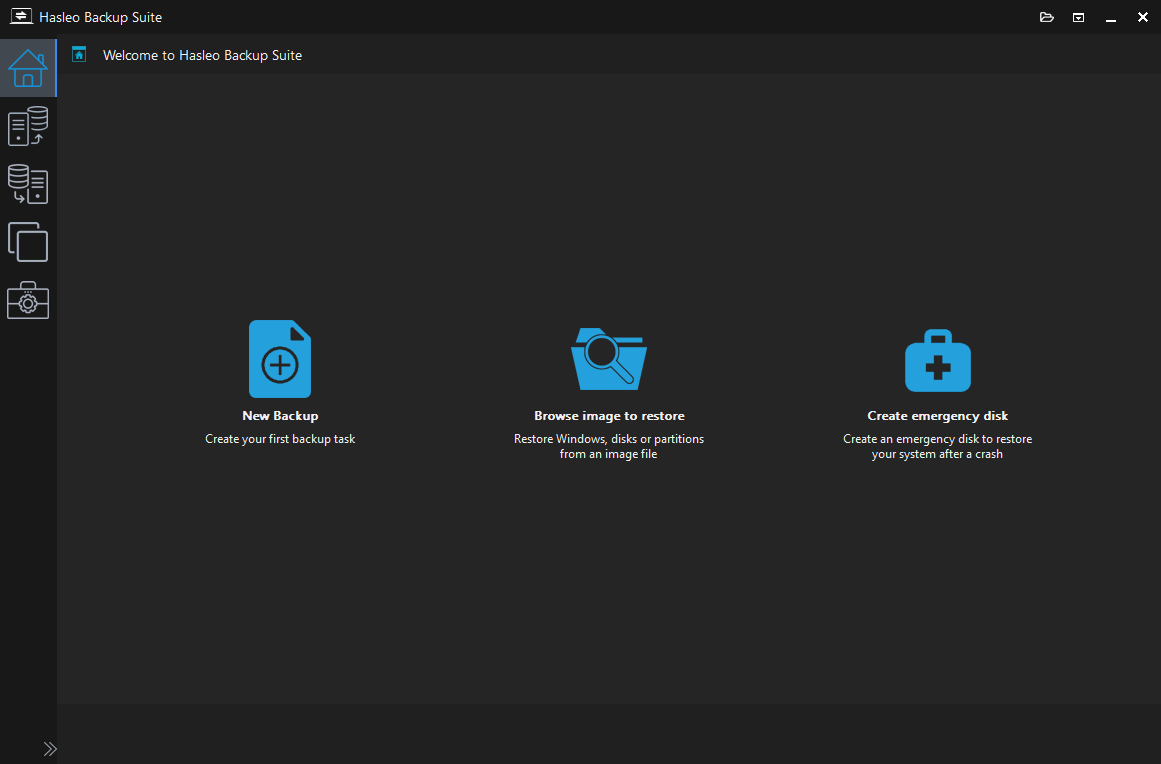
Task: Click the open folder icon in title bar
Action: click(x=1046, y=17)
